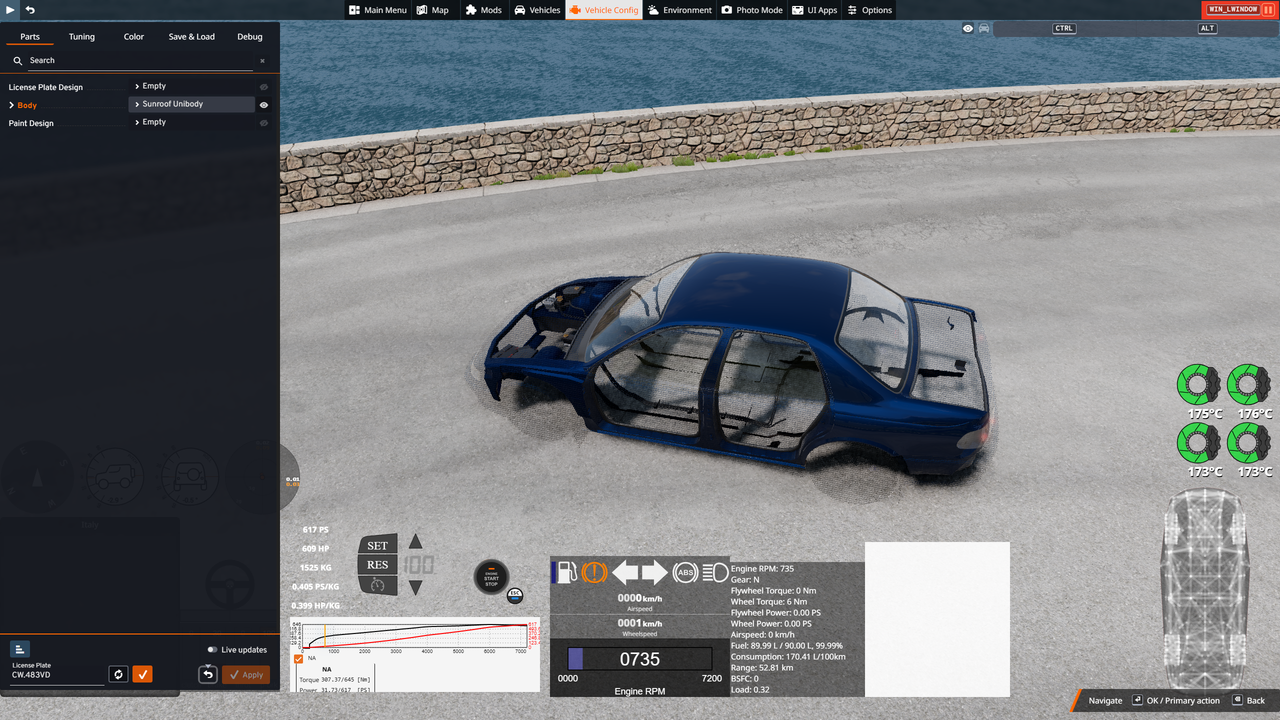Open the Environment settings menu
Image resolution: width=1280 pixels, height=720 pixels.
click(680, 10)
